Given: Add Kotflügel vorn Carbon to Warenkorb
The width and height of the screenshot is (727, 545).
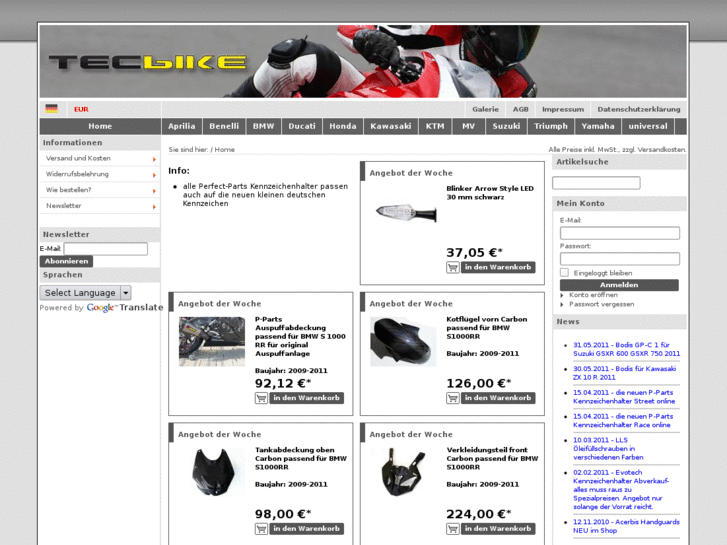Looking at the screenshot, I should tap(498, 398).
